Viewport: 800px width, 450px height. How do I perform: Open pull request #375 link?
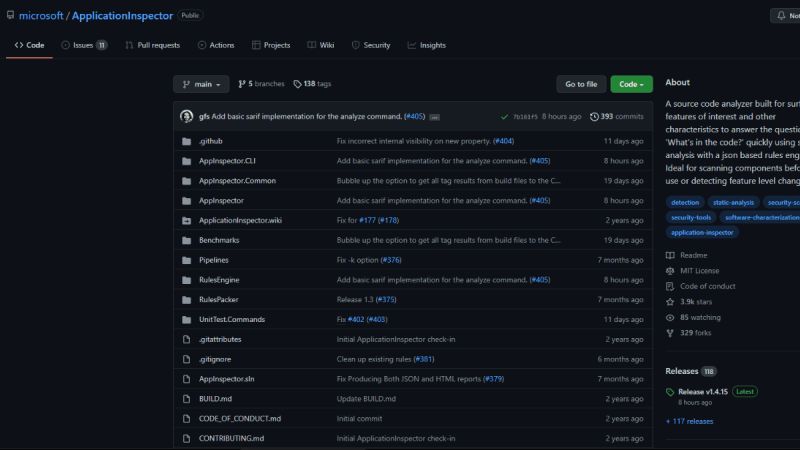click(x=386, y=299)
